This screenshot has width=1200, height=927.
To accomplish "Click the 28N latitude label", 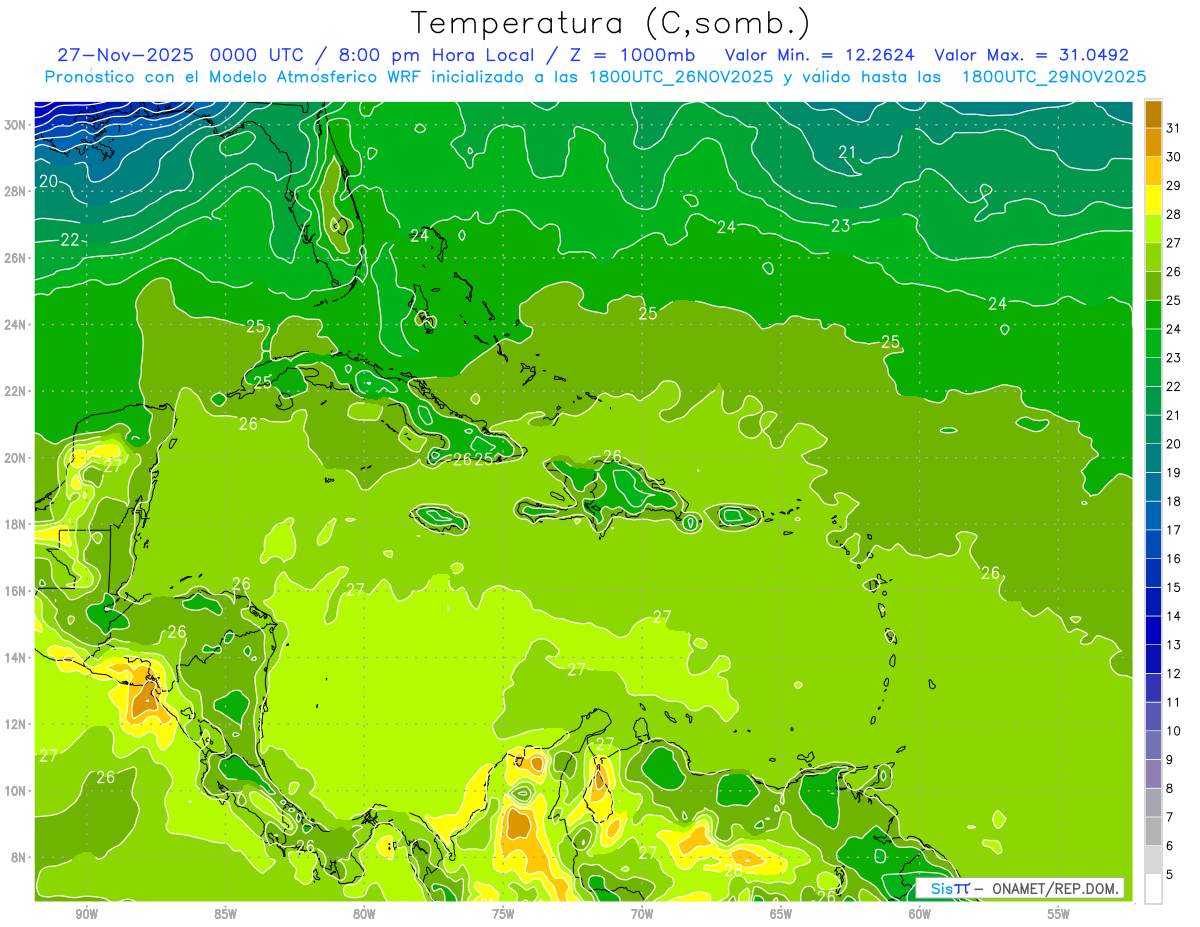I will pos(15,191).
